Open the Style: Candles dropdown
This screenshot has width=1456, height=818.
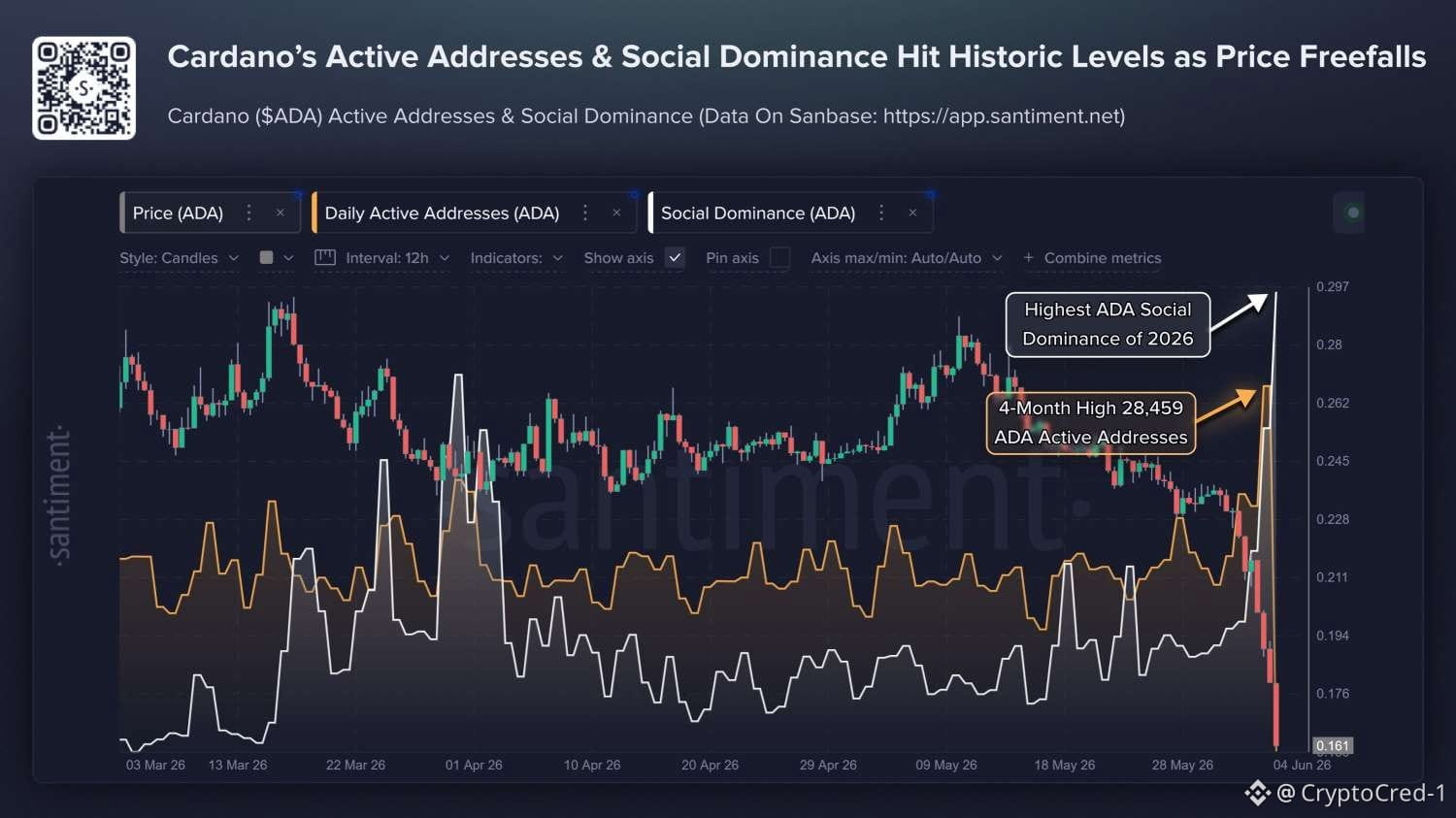click(179, 258)
